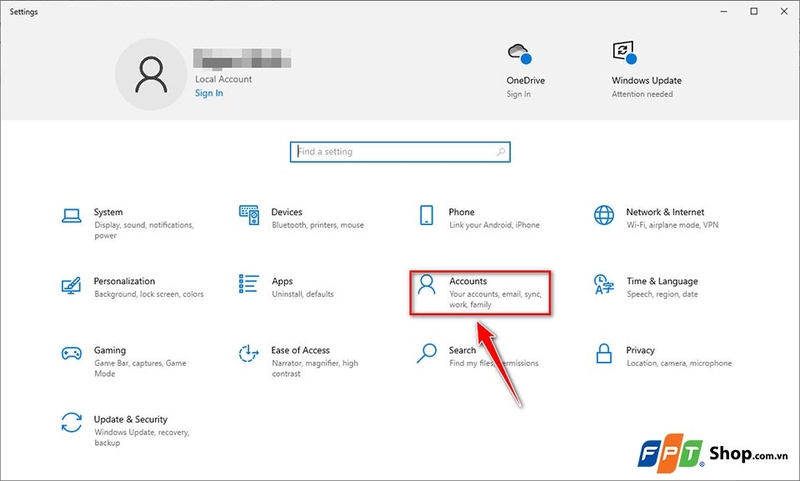Select the Time & Language icon

point(604,286)
